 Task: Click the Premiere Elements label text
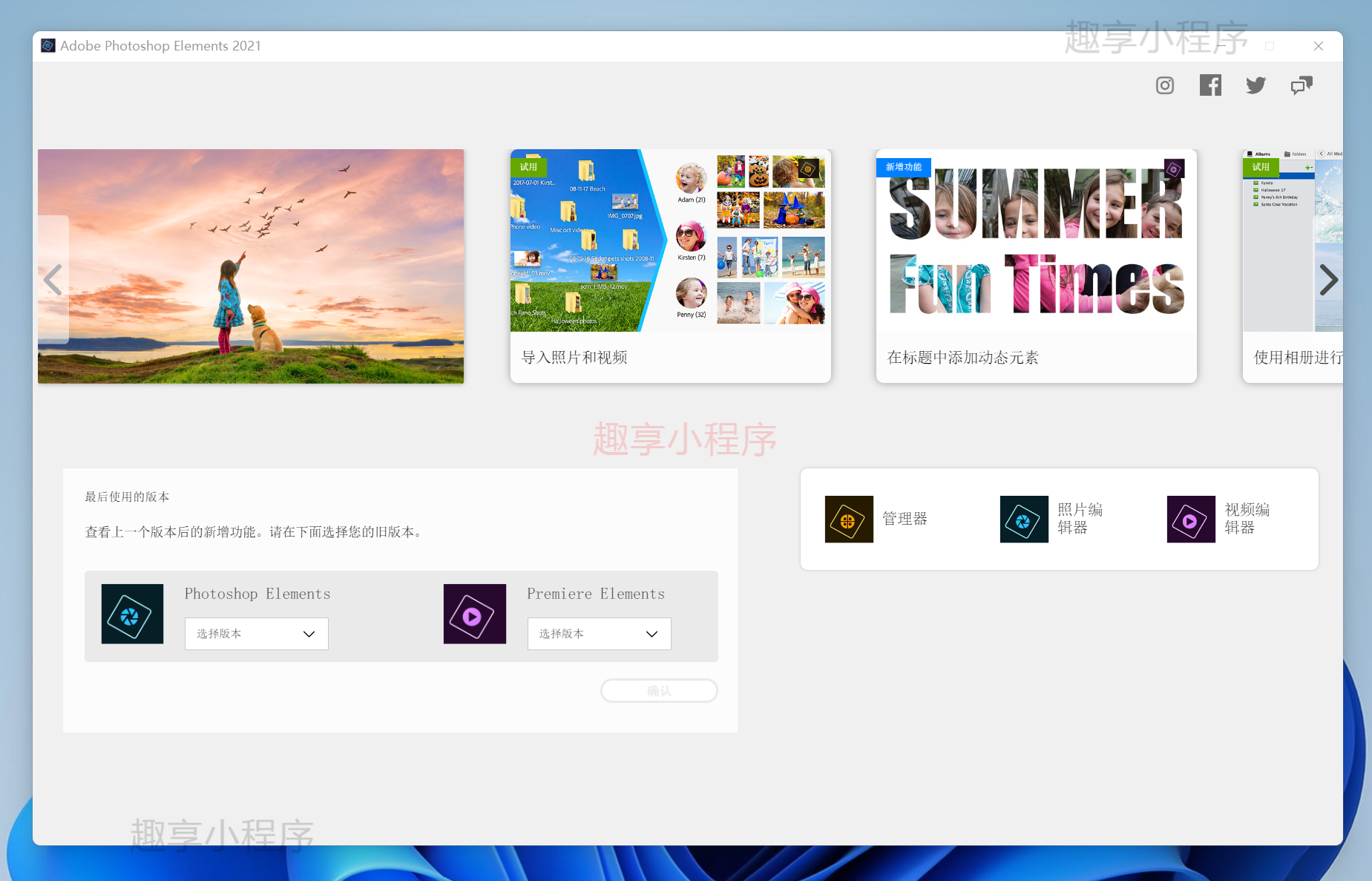[x=596, y=594]
